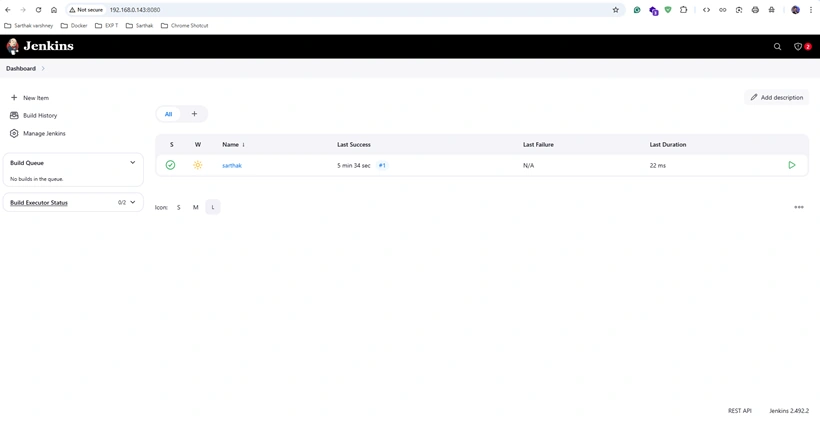
Task: Click the New Item plus icon
Action: (x=14, y=98)
